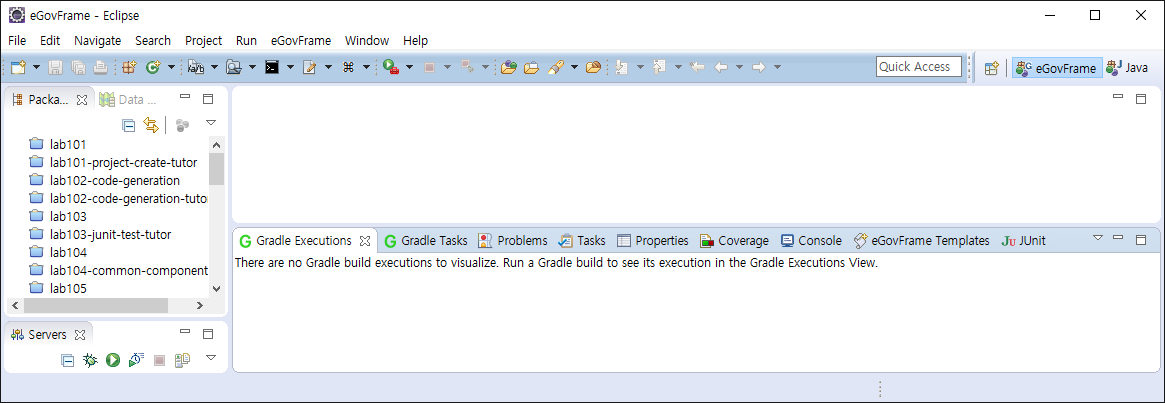The width and height of the screenshot is (1165, 403).
Task: Start the server in profile mode
Action: (136, 360)
